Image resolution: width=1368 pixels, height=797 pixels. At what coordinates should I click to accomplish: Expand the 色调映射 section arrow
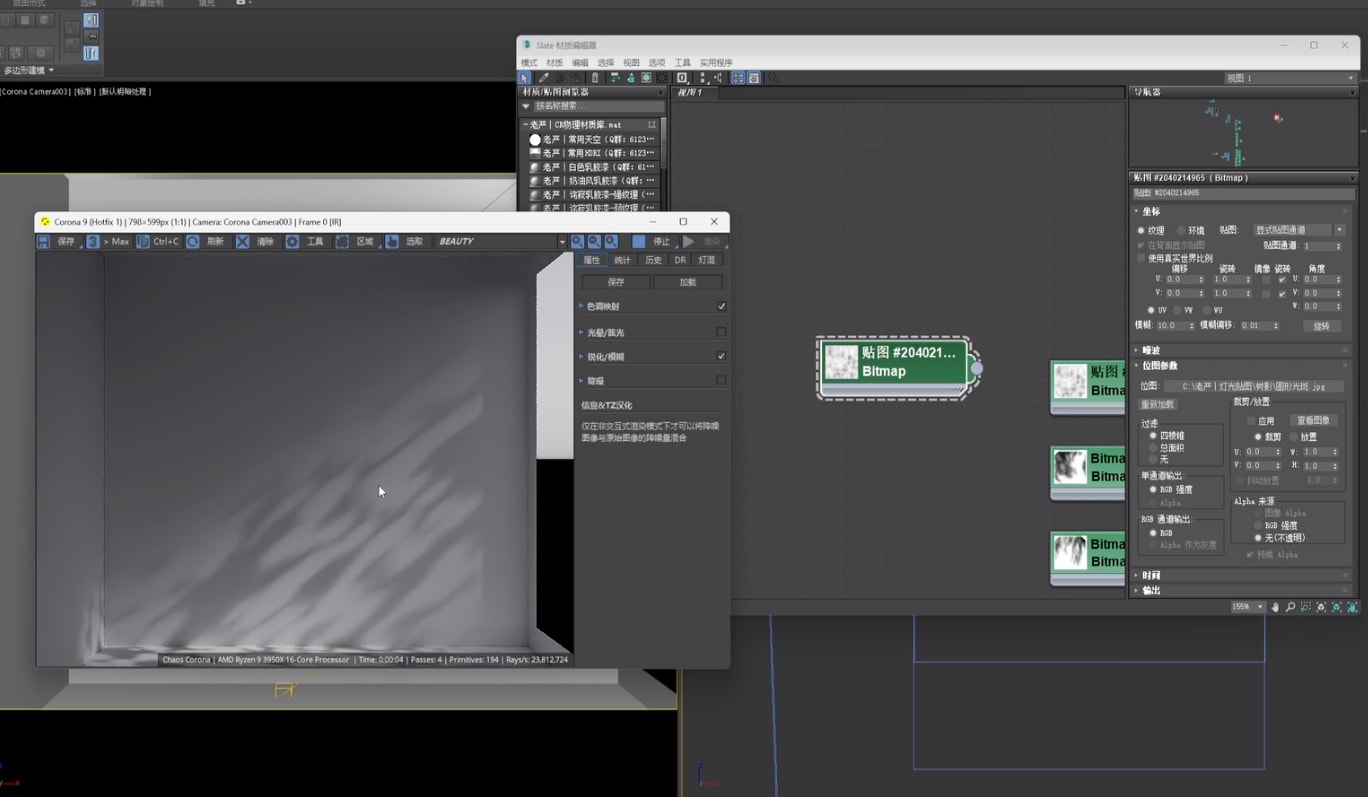(581, 306)
